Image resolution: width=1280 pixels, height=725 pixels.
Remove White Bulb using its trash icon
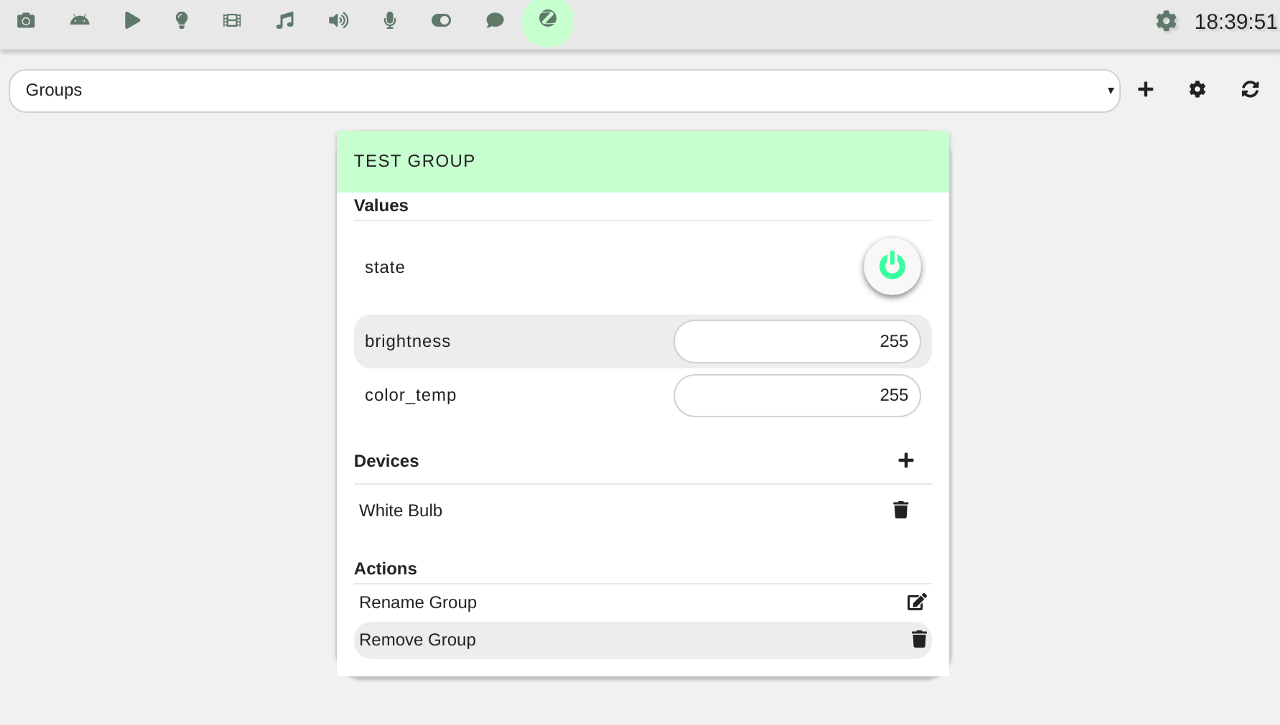click(x=901, y=510)
